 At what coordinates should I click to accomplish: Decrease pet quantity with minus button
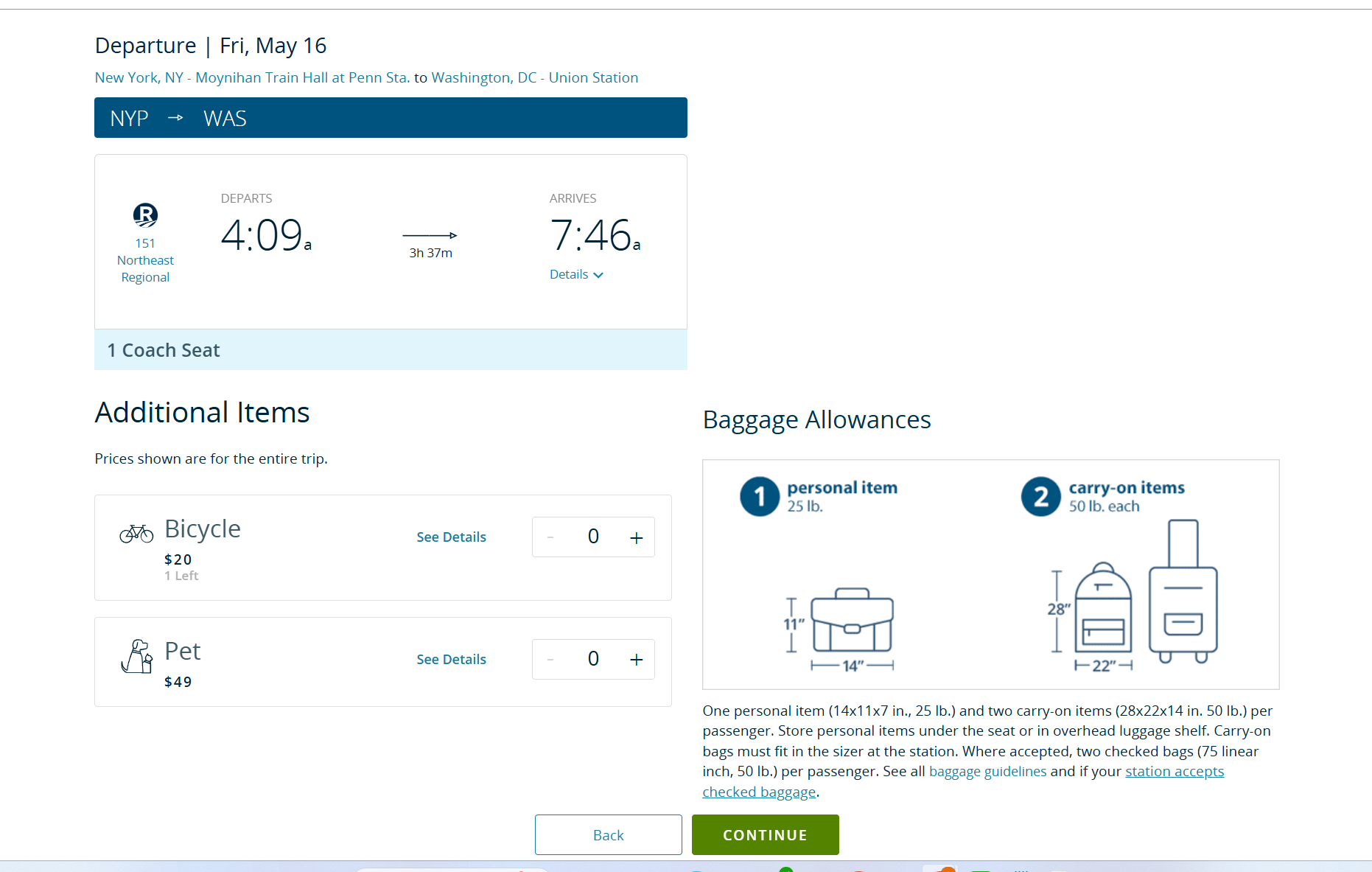click(550, 660)
